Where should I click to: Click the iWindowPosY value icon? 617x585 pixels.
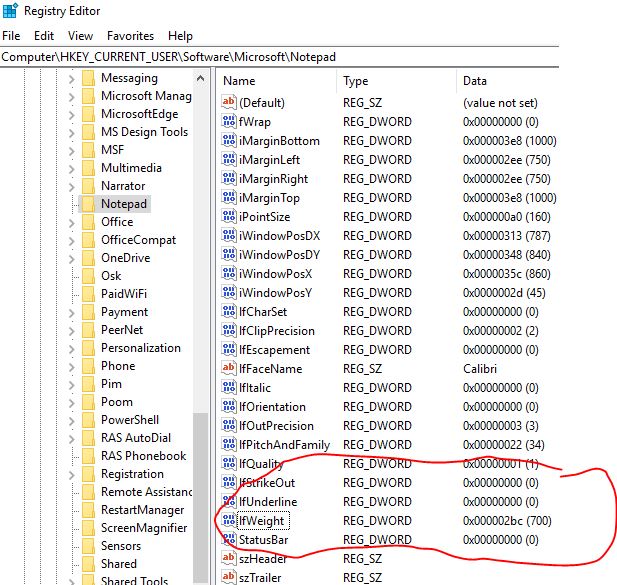click(x=229, y=292)
